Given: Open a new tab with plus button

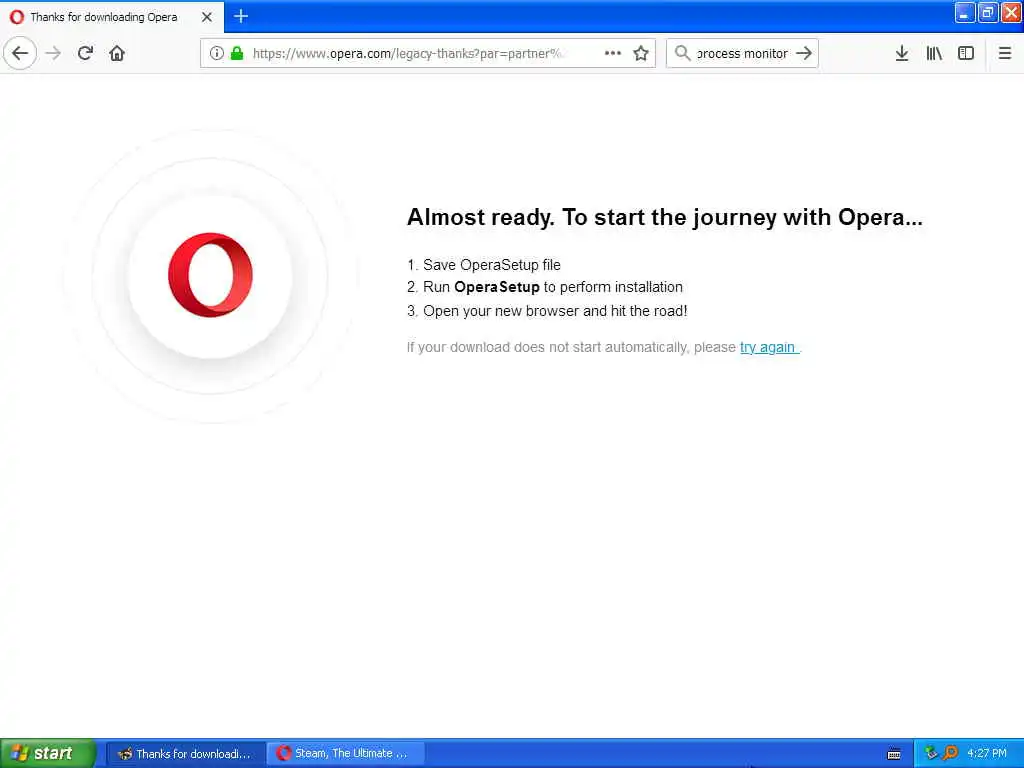Looking at the screenshot, I should tap(241, 16).
